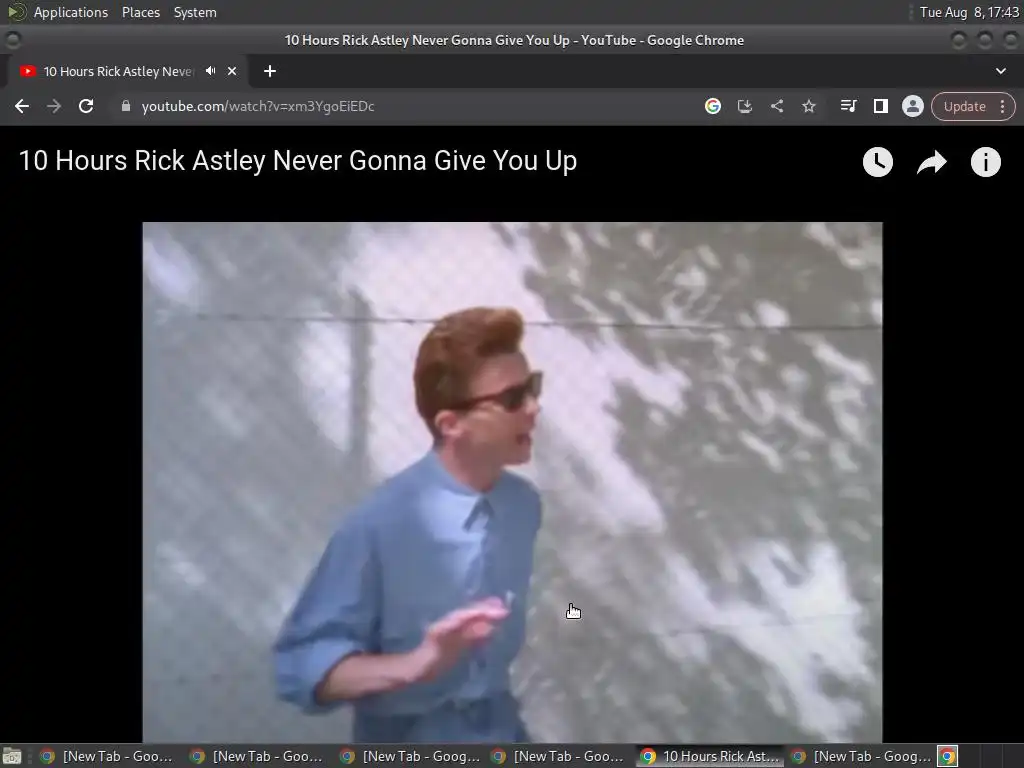Viewport: 1024px width, 768px height.
Task: Click the Chrome icon at taskbar end
Action: pyautogui.click(x=948, y=756)
